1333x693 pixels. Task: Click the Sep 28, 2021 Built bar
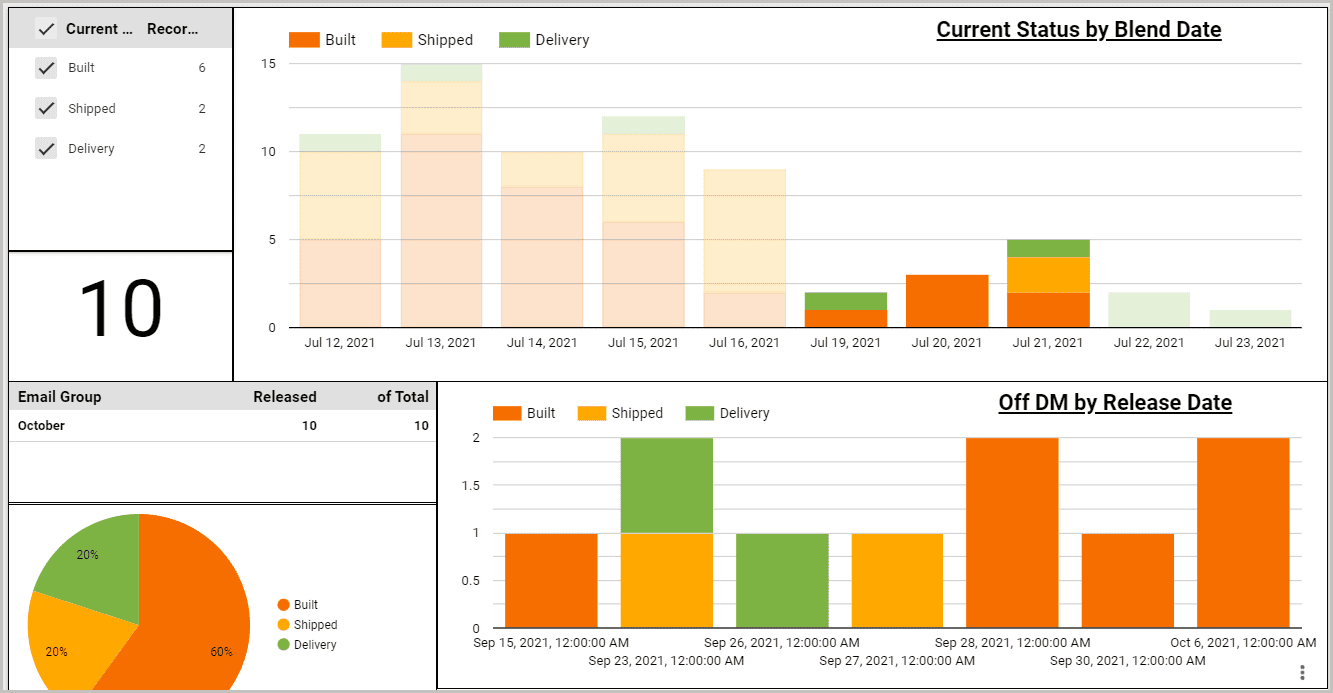pos(1012,533)
